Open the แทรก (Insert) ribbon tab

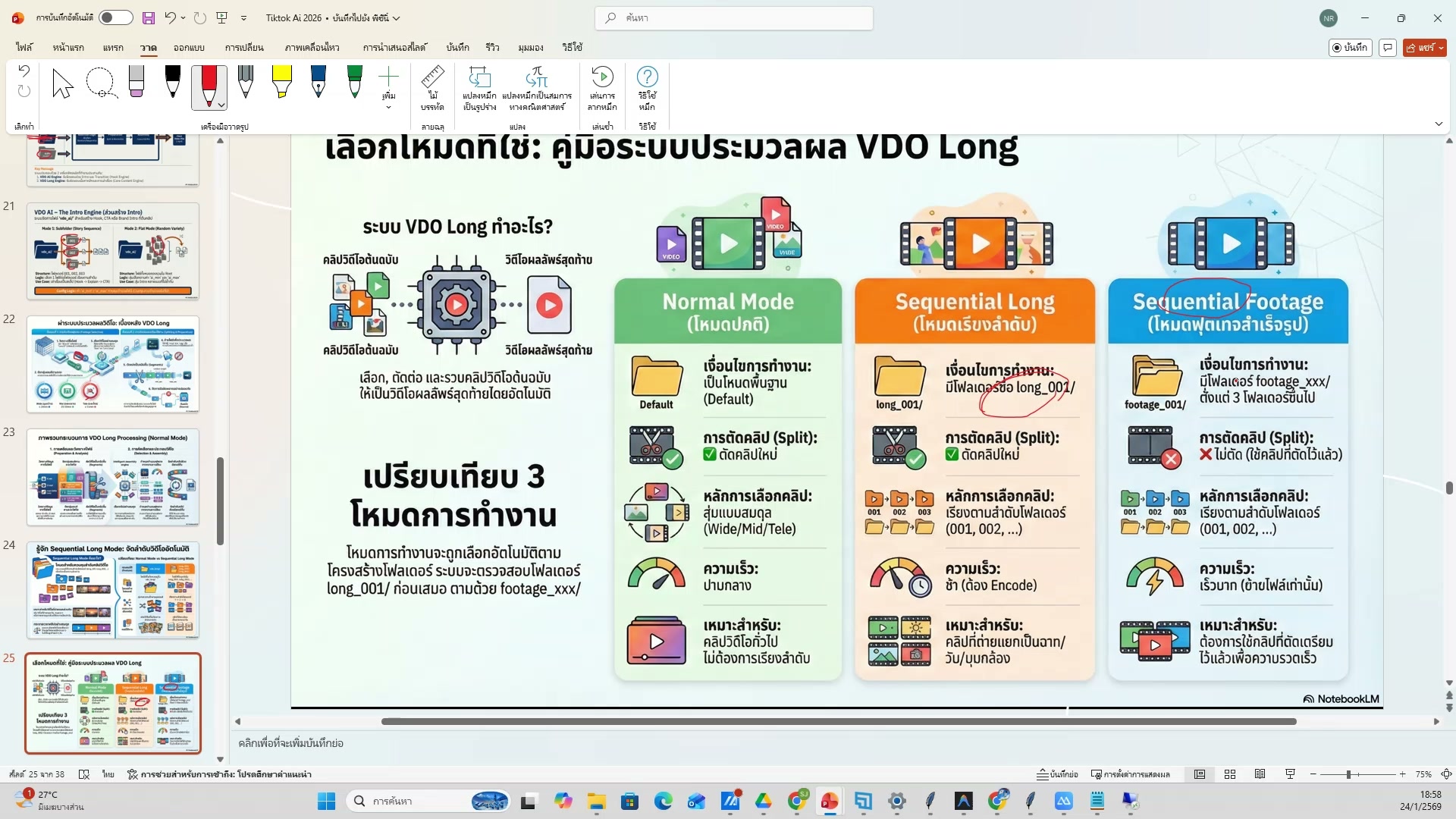[x=112, y=47]
